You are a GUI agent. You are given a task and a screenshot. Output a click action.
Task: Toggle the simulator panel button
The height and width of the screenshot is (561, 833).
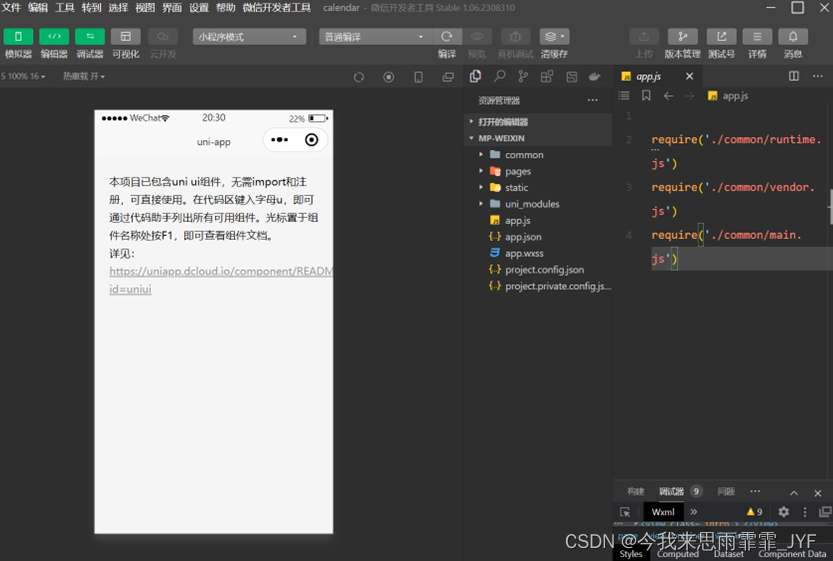[18, 37]
